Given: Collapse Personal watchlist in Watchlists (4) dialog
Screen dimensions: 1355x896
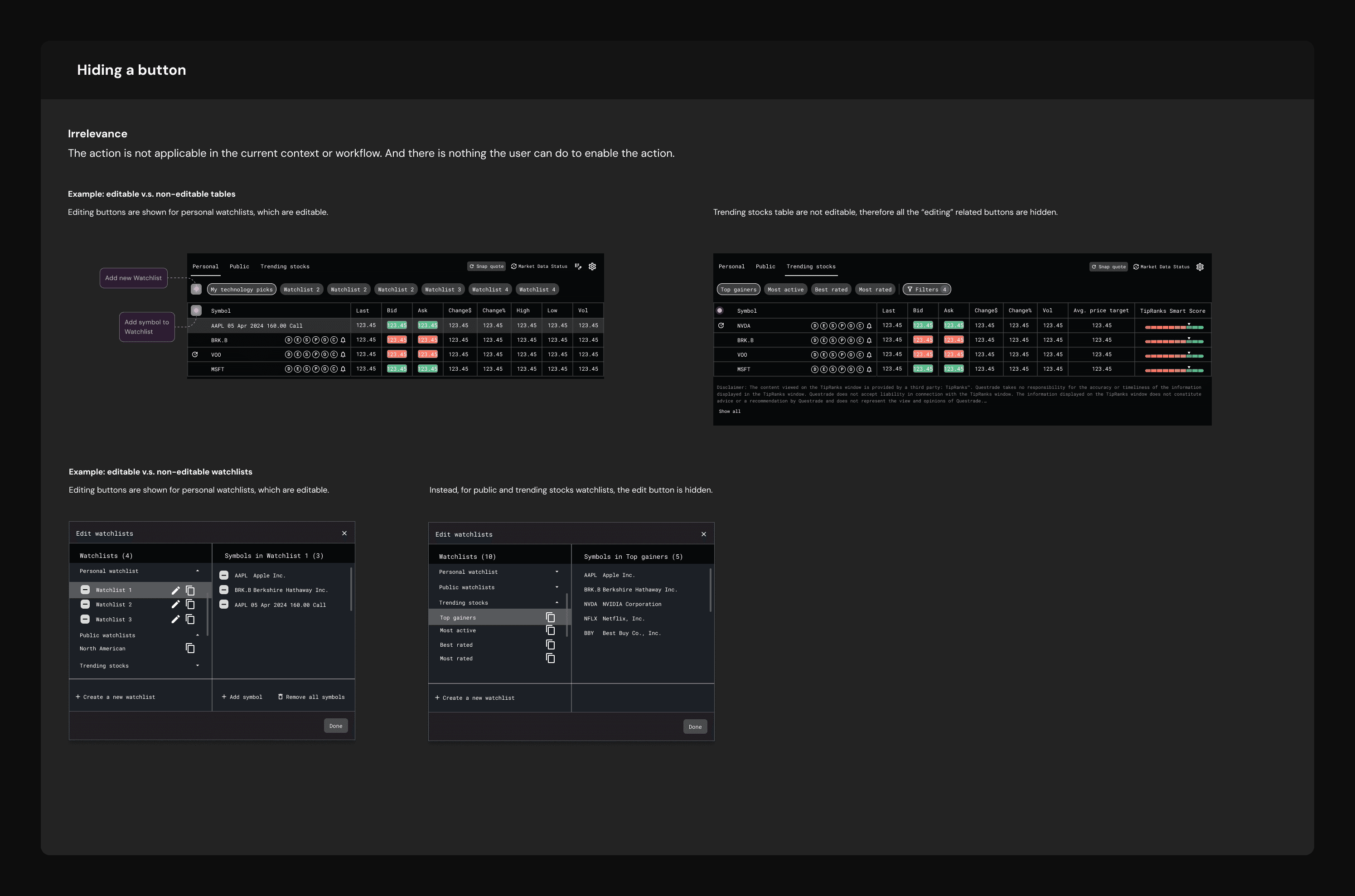Looking at the screenshot, I should pyautogui.click(x=198, y=571).
